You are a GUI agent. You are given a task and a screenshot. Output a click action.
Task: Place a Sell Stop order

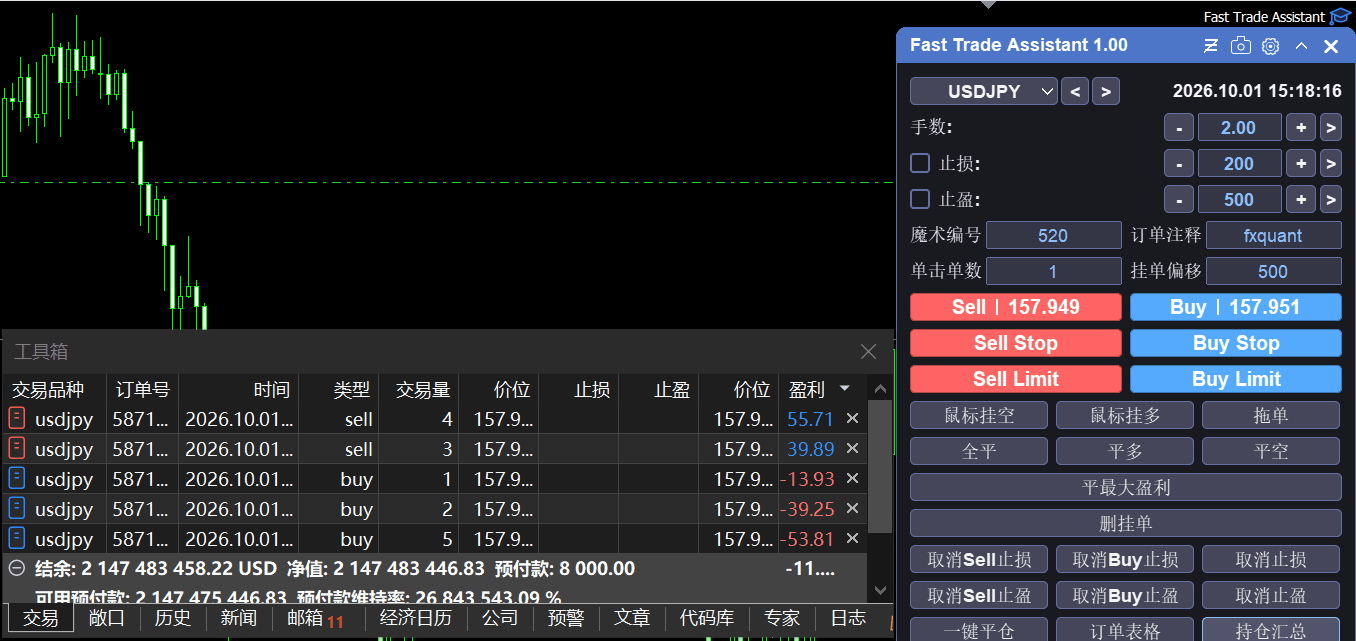[1016, 343]
